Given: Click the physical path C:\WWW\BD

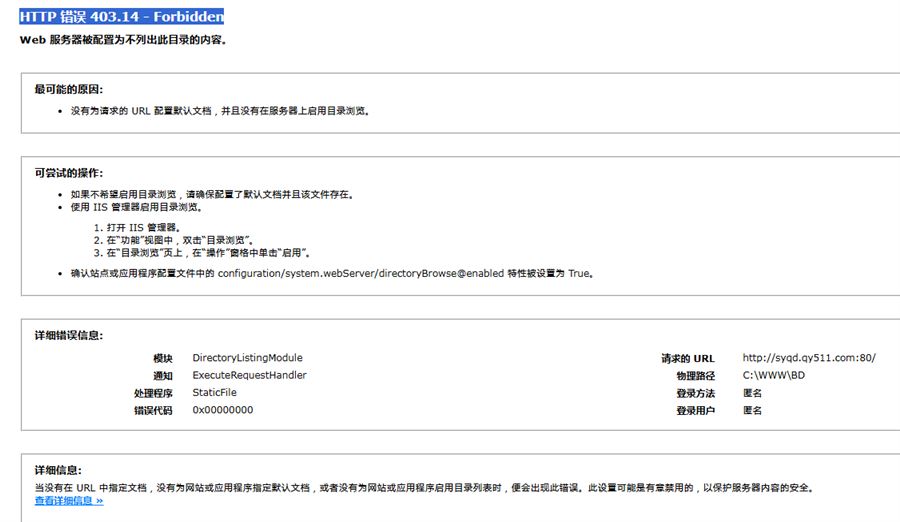Looking at the screenshot, I should pos(775,375).
